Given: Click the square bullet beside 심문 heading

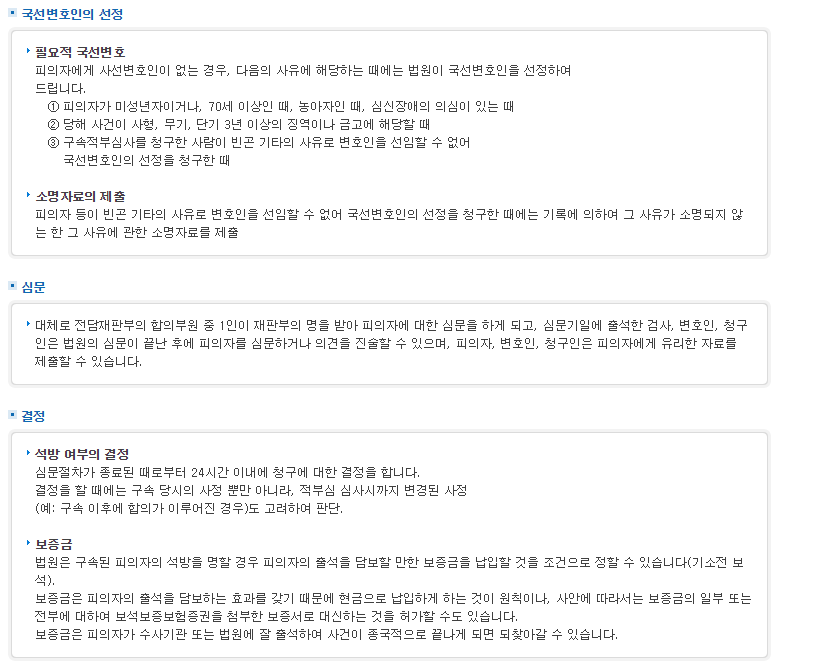Looking at the screenshot, I should (x=12, y=286).
